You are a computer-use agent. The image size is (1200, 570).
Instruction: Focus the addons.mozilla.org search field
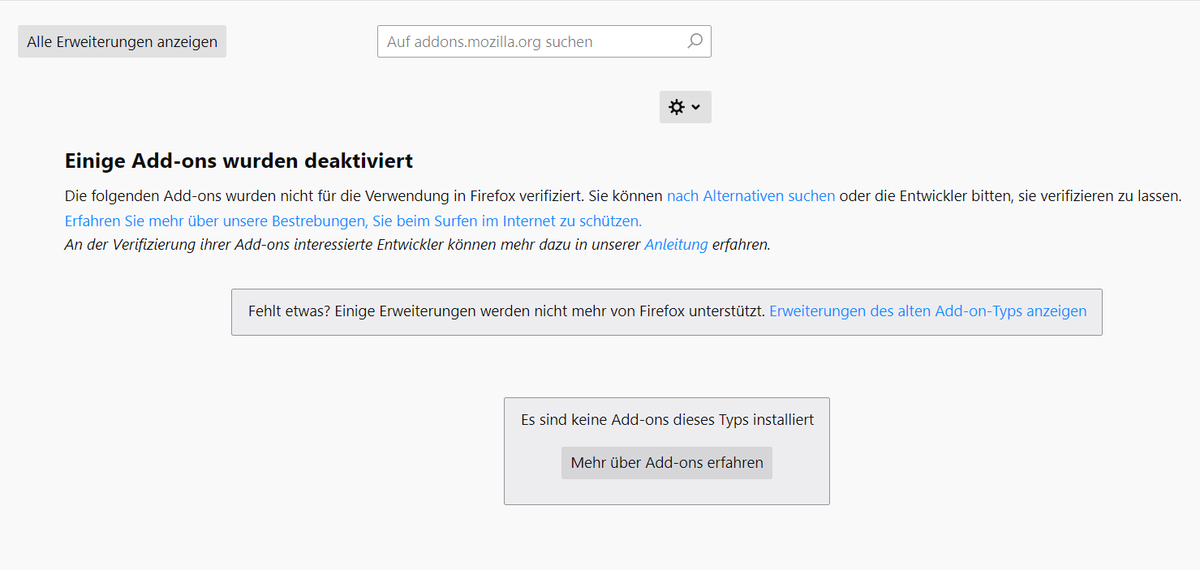(543, 42)
